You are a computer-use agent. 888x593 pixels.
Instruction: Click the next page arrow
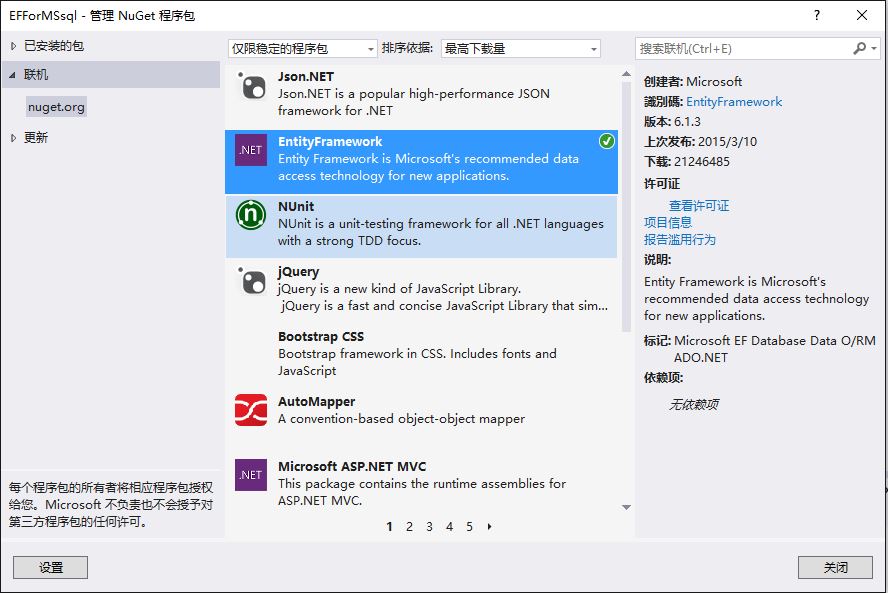point(489,527)
